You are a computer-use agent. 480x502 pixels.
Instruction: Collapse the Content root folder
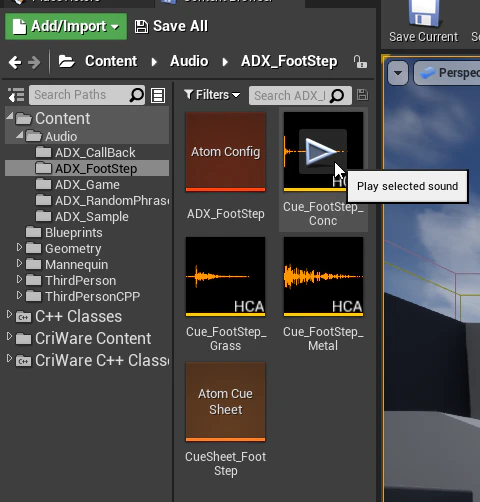coord(10,116)
